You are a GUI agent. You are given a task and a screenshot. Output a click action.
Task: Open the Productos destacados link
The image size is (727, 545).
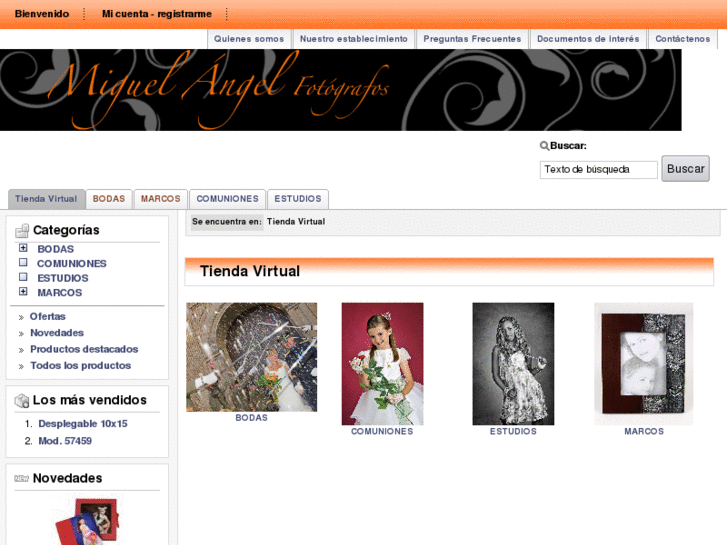pos(84,349)
